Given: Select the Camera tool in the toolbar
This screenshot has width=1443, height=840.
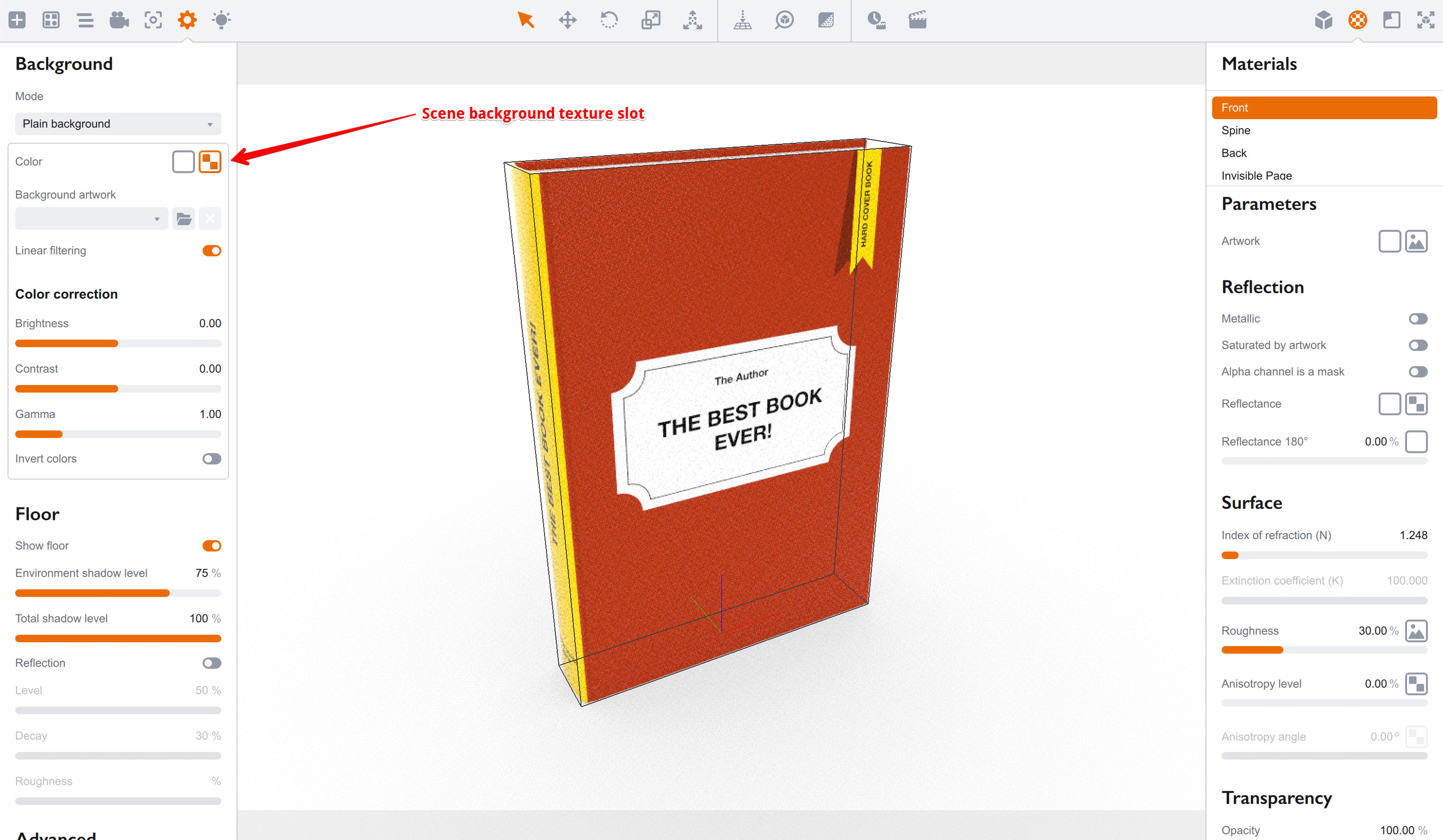Looking at the screenshot, I should coord(119,20).
